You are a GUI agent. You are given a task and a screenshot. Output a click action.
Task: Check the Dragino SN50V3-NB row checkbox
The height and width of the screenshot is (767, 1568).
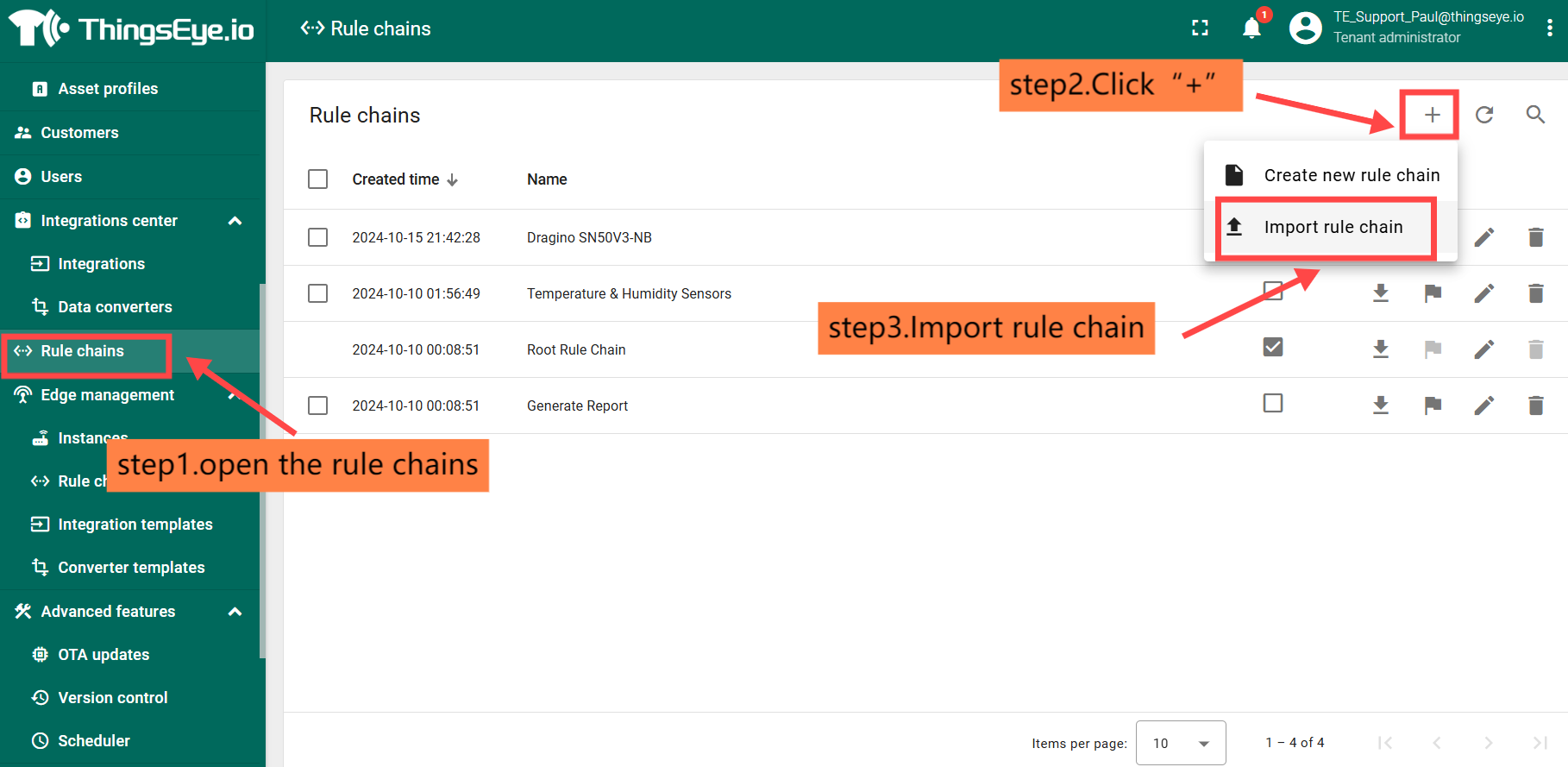(318, 237)
